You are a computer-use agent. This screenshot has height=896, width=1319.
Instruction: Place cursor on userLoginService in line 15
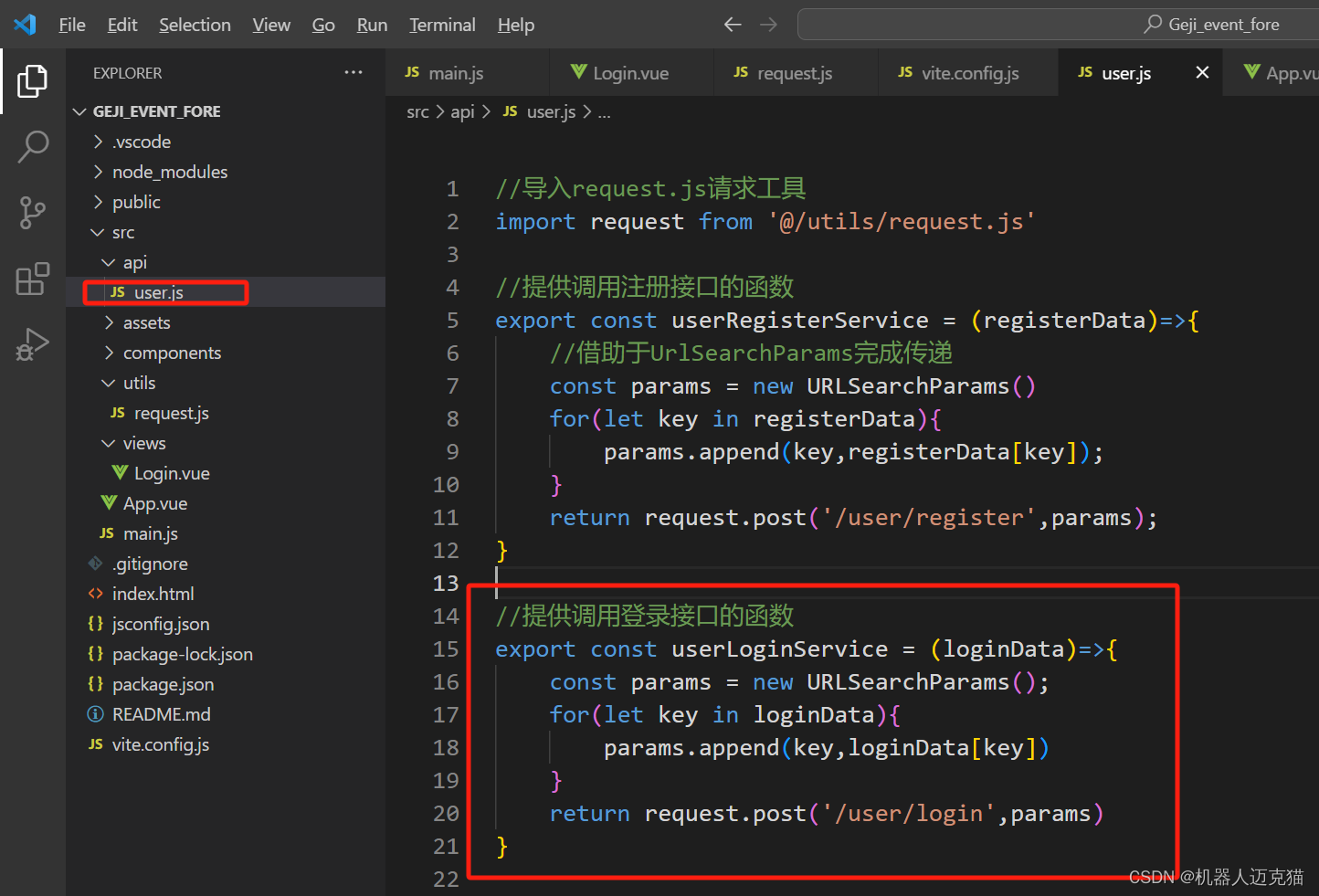[x=780, y=648]
